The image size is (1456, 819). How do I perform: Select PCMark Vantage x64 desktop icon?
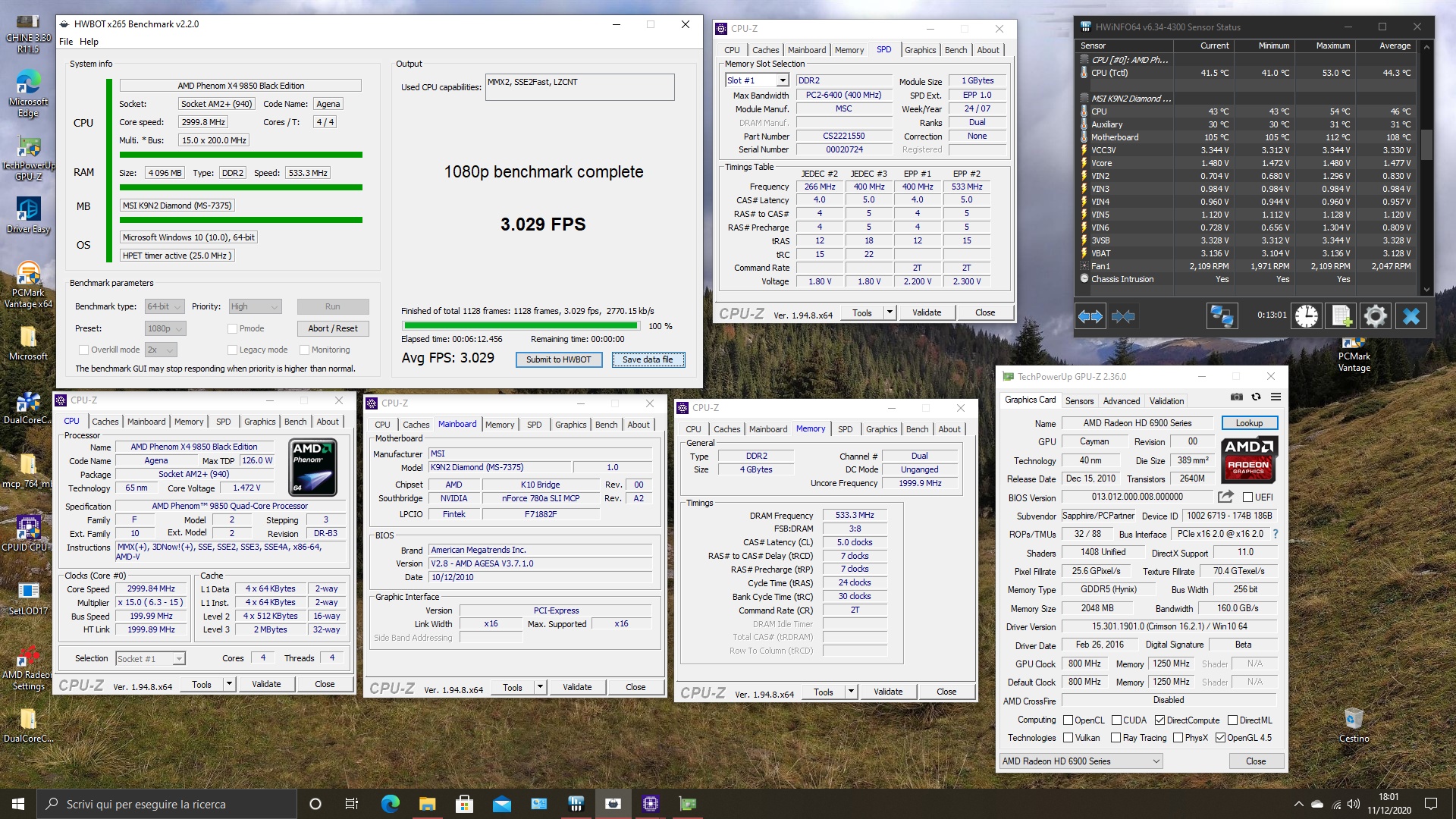(28, 285)
